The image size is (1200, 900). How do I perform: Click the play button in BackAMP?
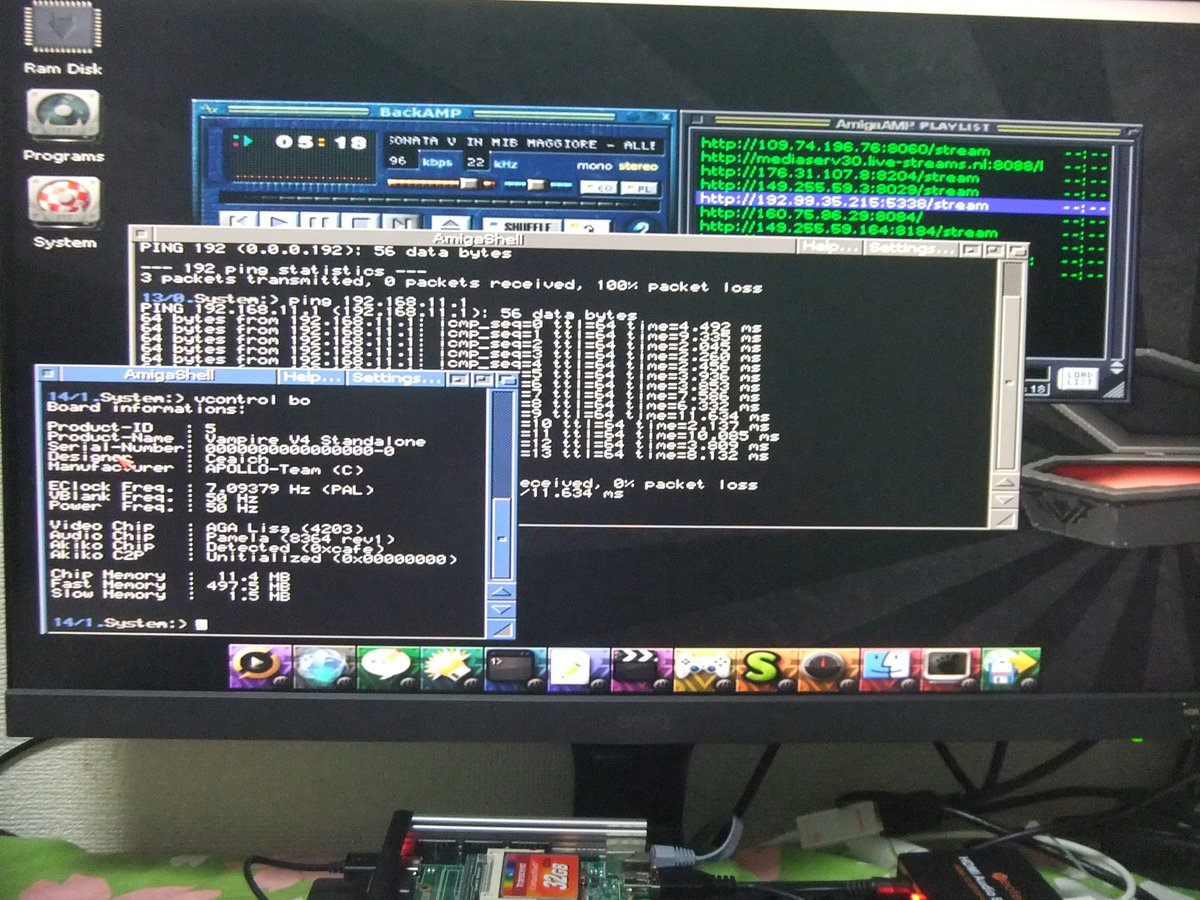pyautogui.click(x=279, y=220)
